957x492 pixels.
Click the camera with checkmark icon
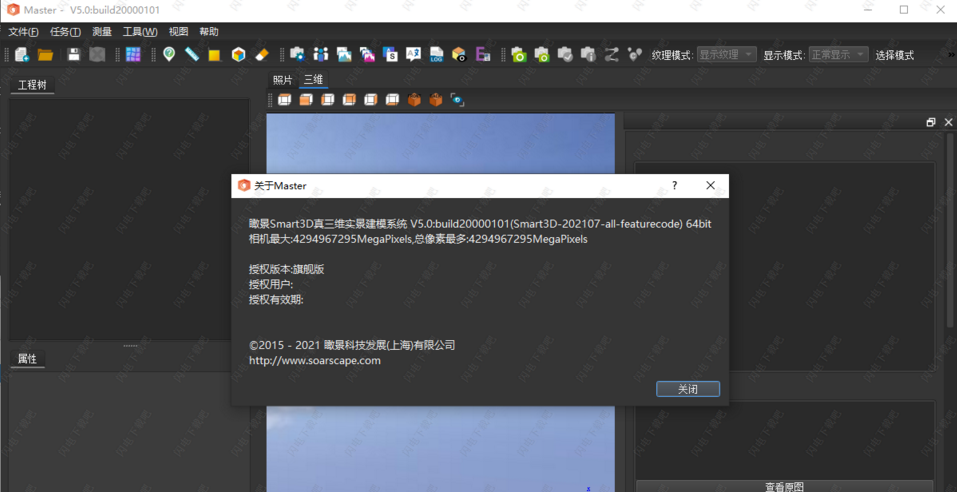565,55
